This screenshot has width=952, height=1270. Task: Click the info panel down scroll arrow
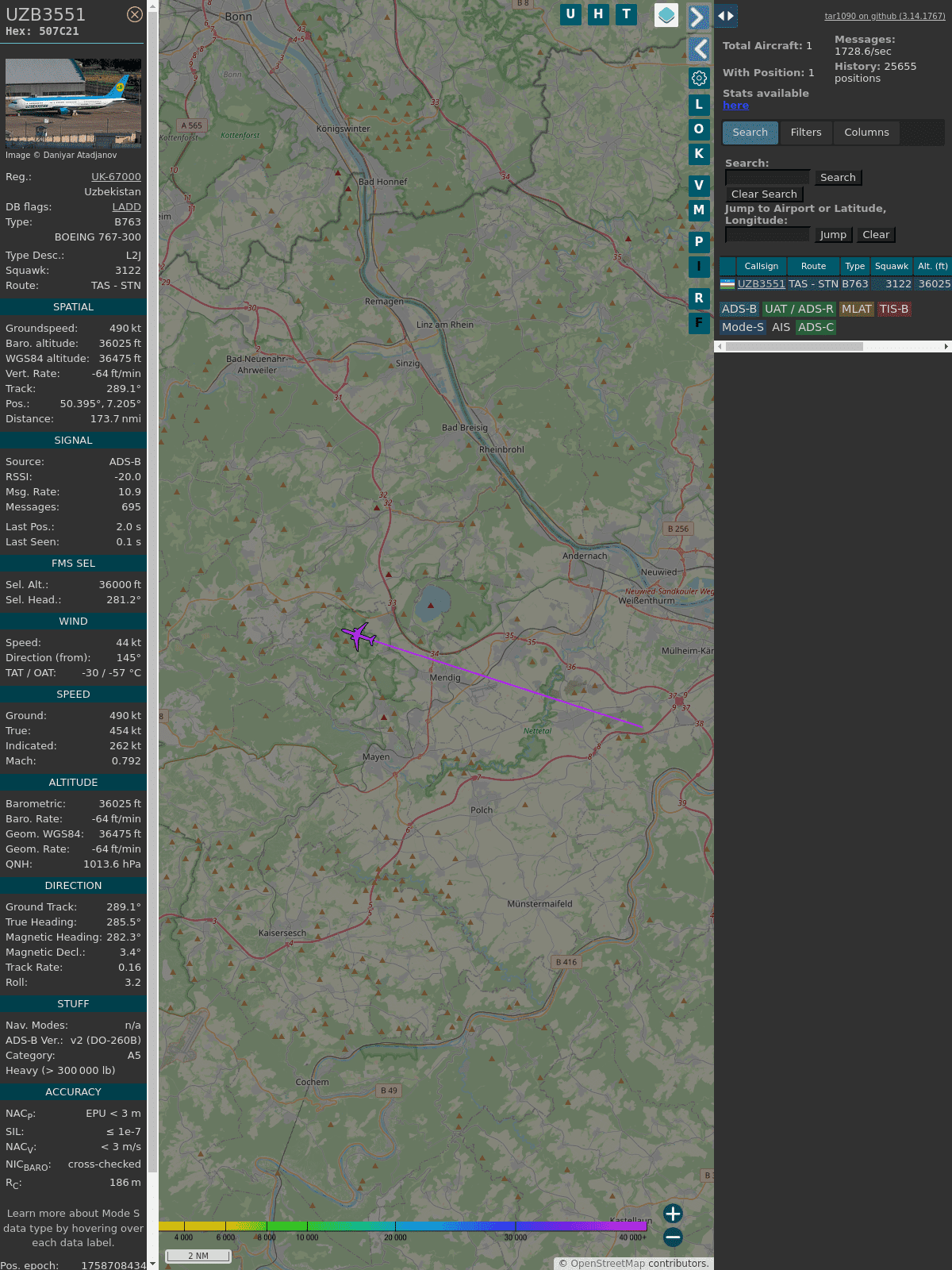pyautogui.click(x=152, y=1264)
